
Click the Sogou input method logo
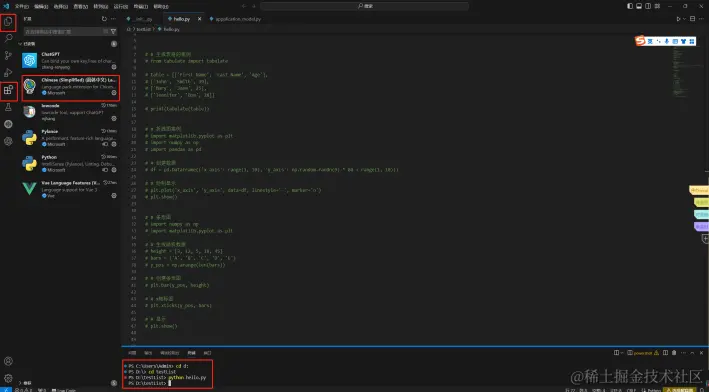640,41
